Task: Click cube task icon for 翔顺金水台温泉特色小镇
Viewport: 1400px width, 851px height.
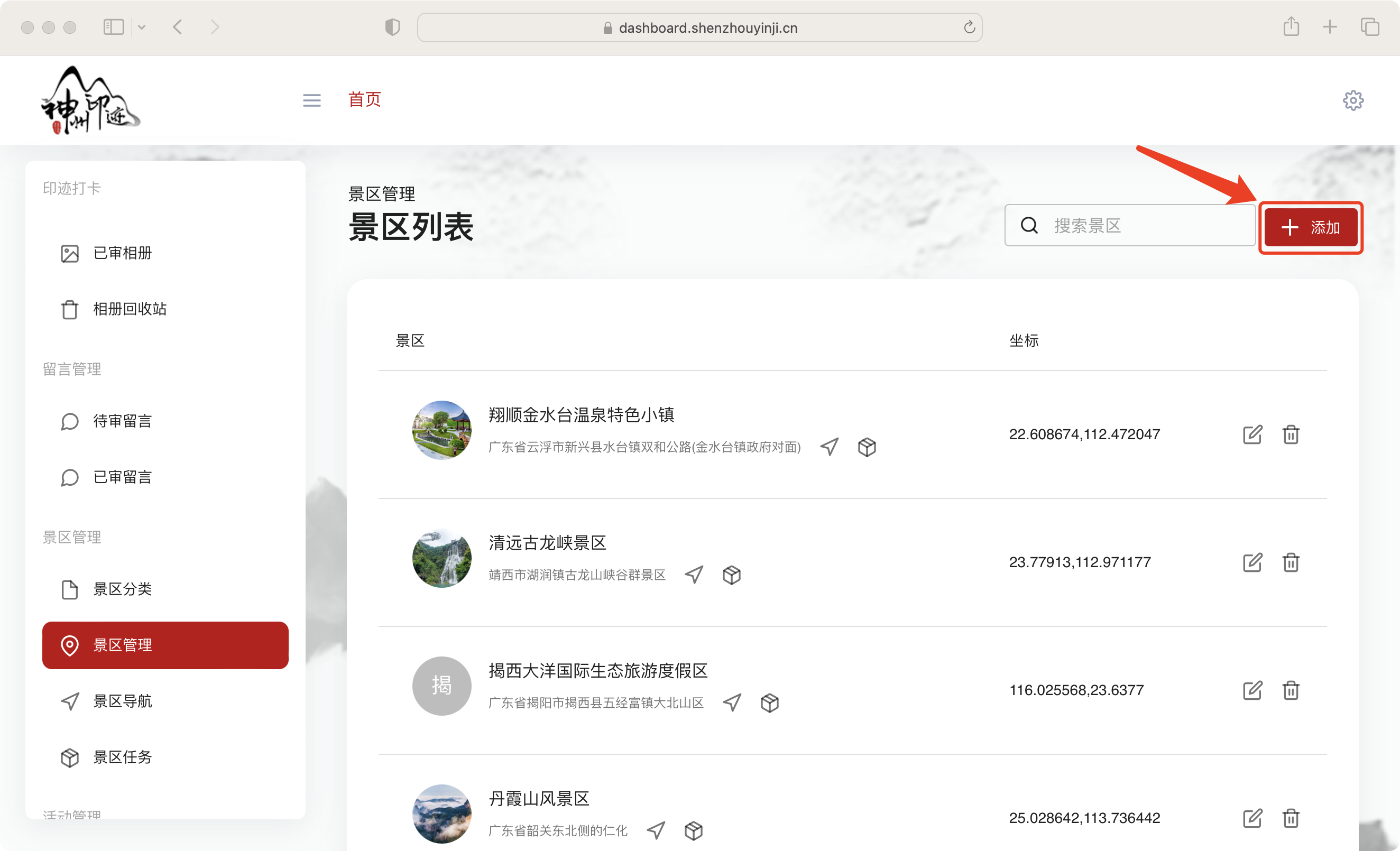Action: pos(867,447)
